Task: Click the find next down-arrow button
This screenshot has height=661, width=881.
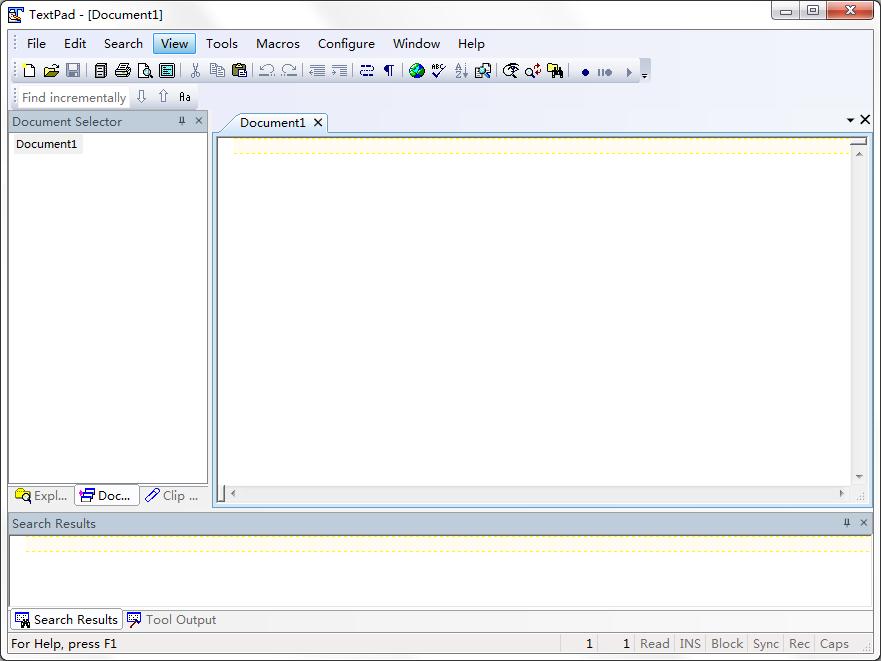Action: 141,97
